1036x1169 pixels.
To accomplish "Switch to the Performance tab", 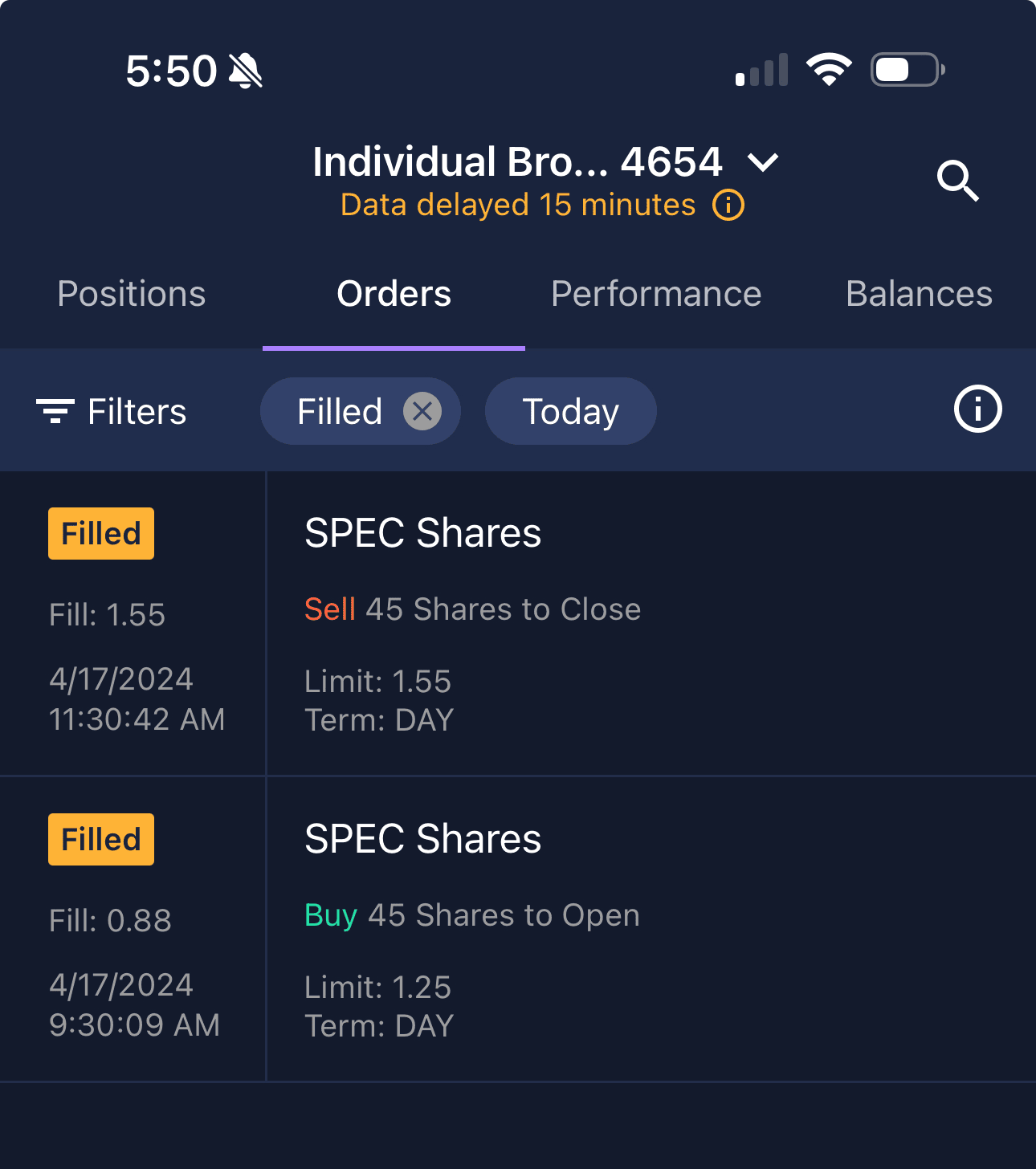I will click(x=656, y=294).
